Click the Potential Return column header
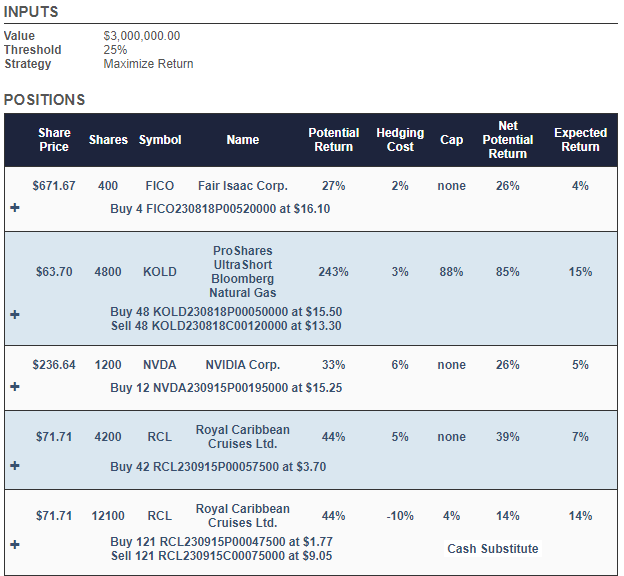 coord(333,140)
